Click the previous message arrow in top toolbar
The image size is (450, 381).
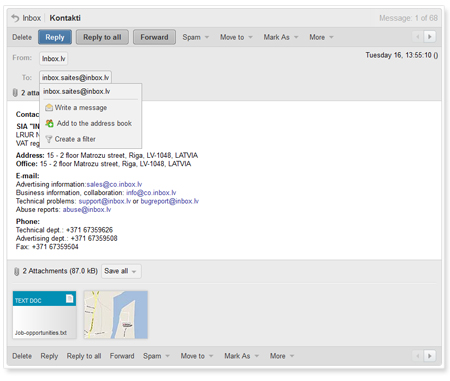[x=418, y=37]
